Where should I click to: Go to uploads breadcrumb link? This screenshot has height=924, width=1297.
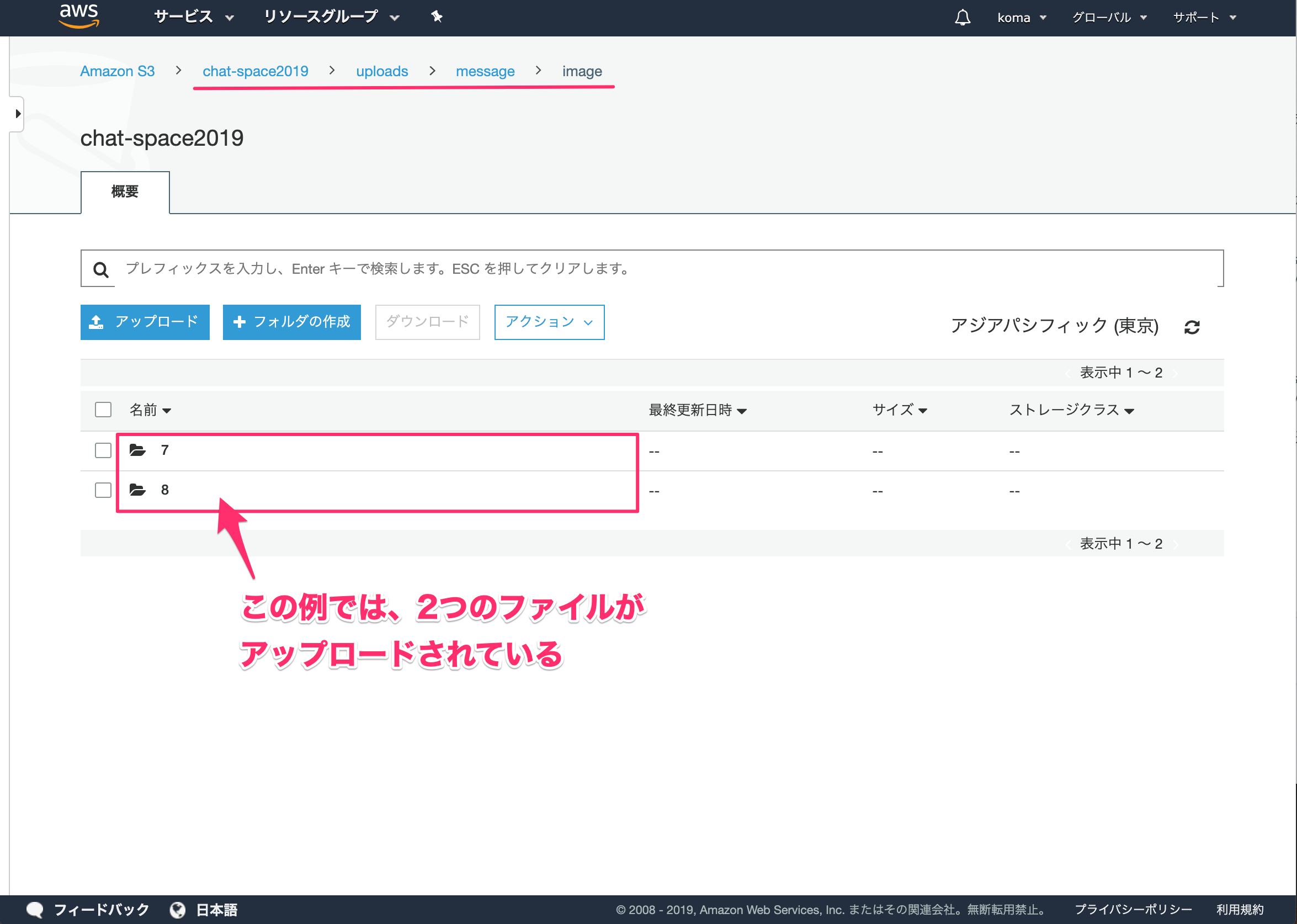coord(382,71)
